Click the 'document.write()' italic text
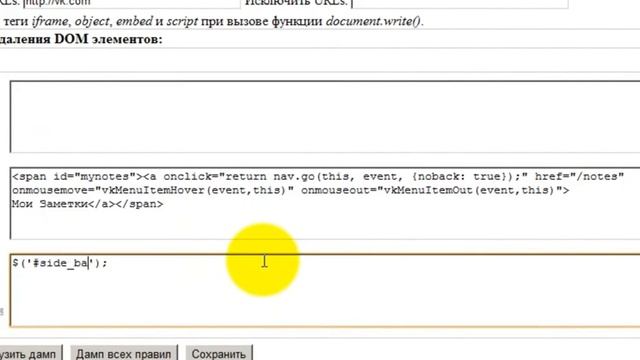The width and height of the screenshot is (640, 360). [373, 21]
